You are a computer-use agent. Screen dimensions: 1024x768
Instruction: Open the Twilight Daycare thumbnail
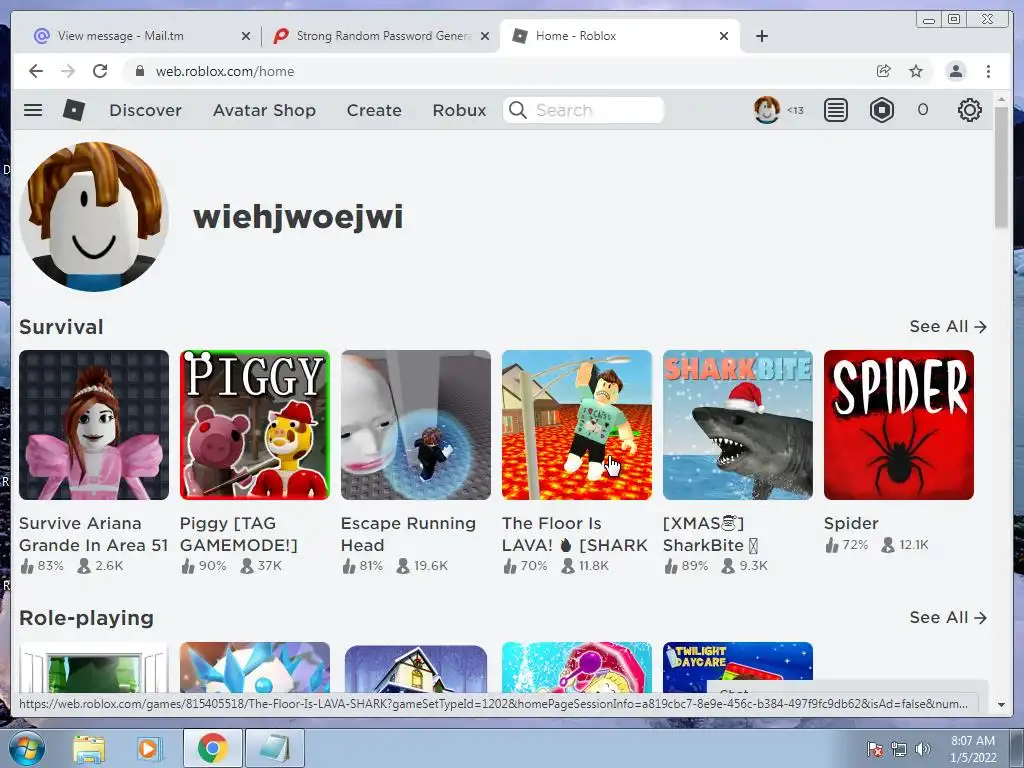click(738, 667)
